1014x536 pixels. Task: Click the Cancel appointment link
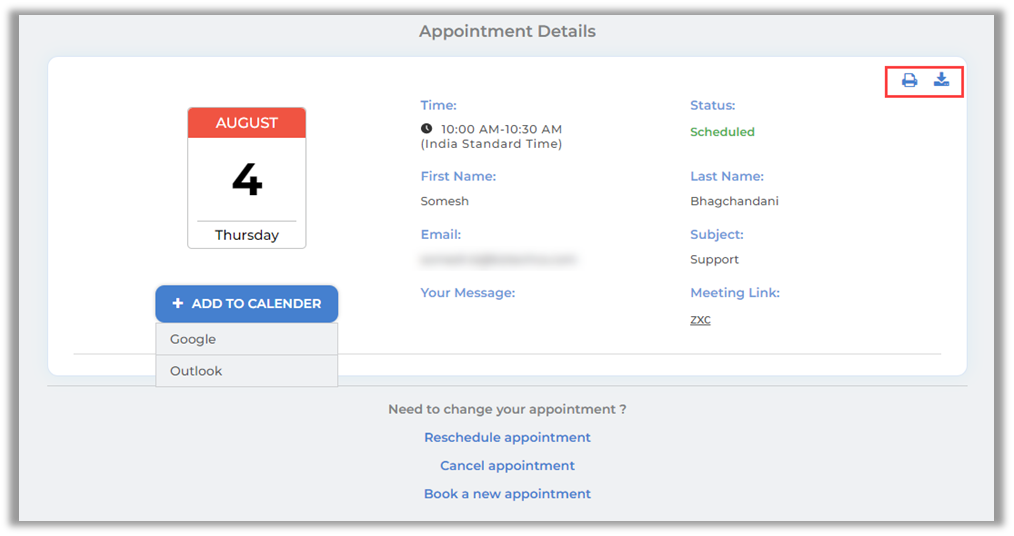(507, 465)
